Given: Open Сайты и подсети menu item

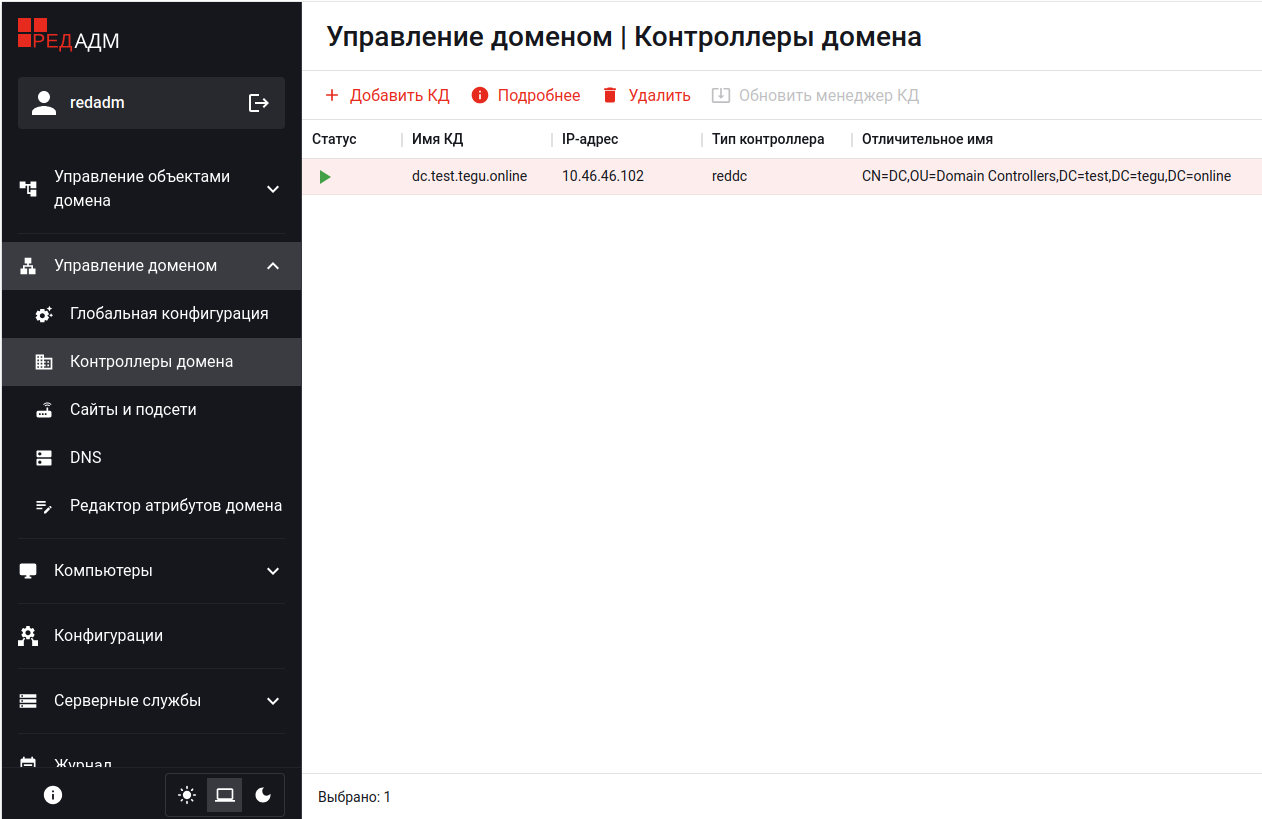Looking at the screenshot, I should pyautogui.click(x=133, y=410).
